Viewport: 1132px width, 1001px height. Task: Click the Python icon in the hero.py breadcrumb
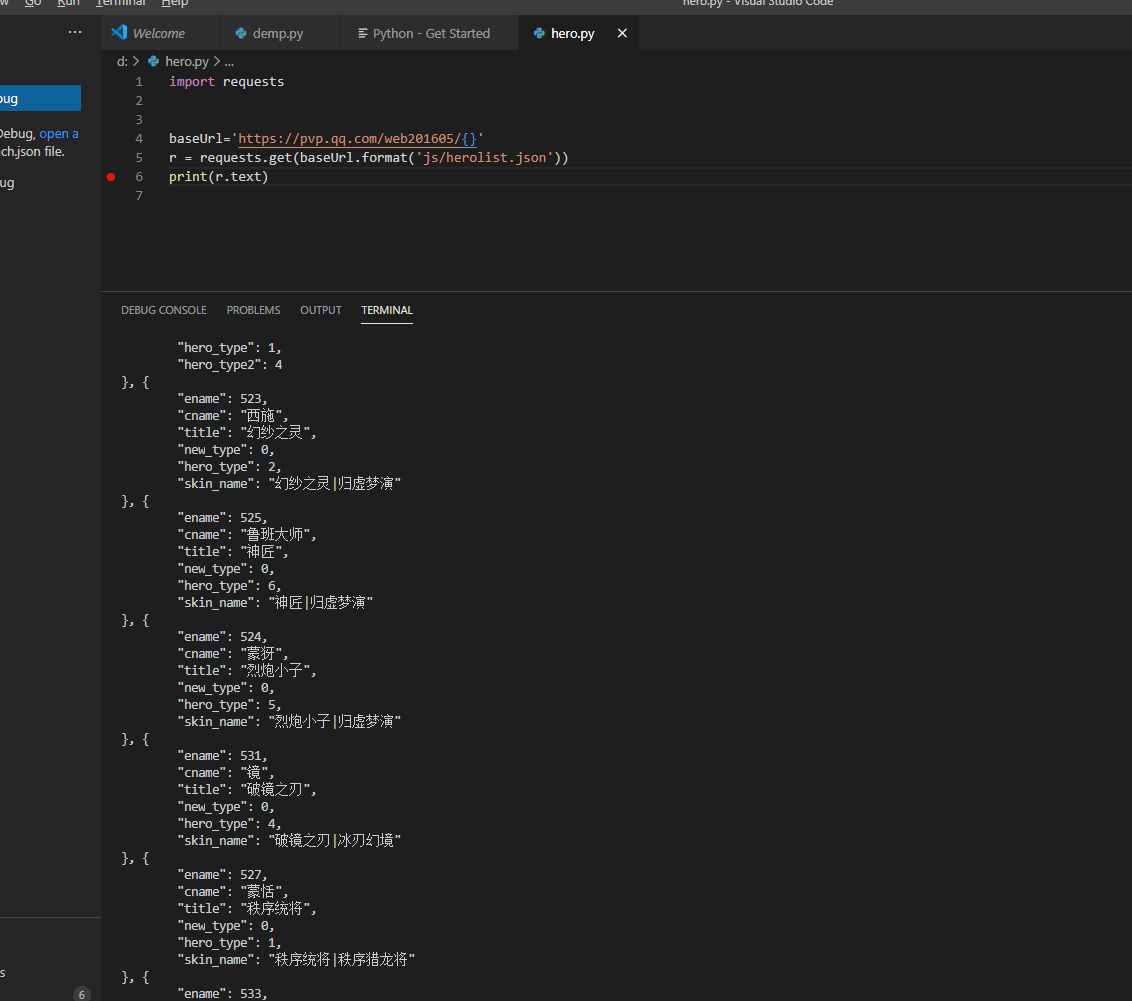click(x=153, y=61)
